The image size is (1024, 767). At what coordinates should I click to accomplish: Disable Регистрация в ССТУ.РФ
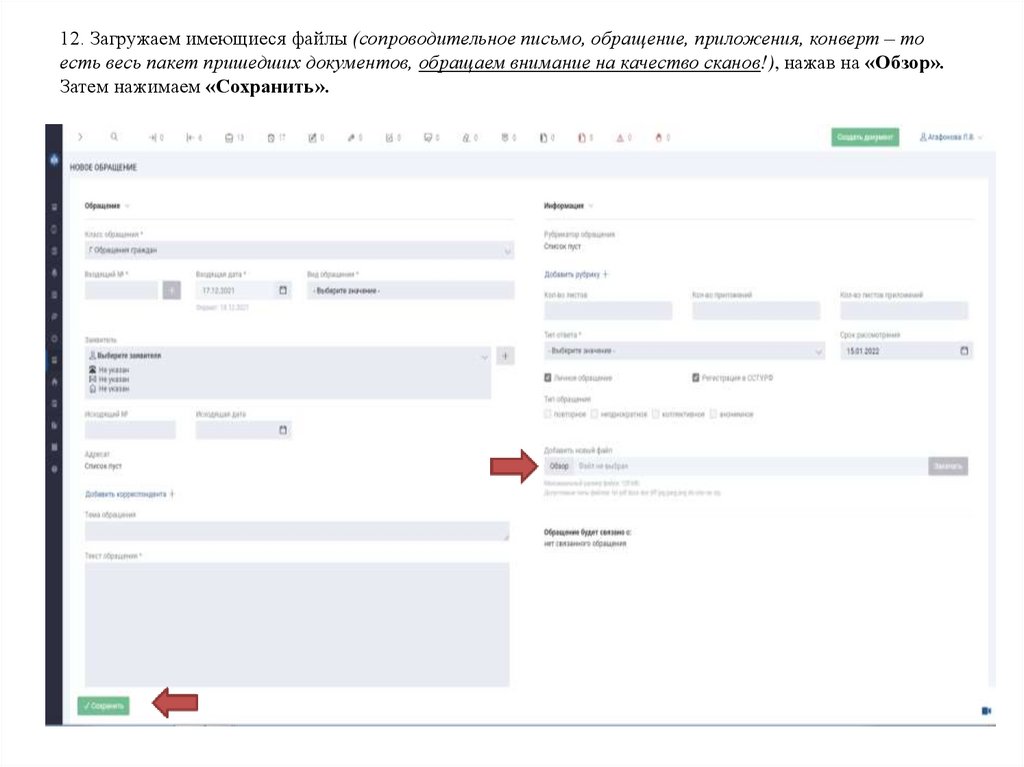click(x=694, y=375)
